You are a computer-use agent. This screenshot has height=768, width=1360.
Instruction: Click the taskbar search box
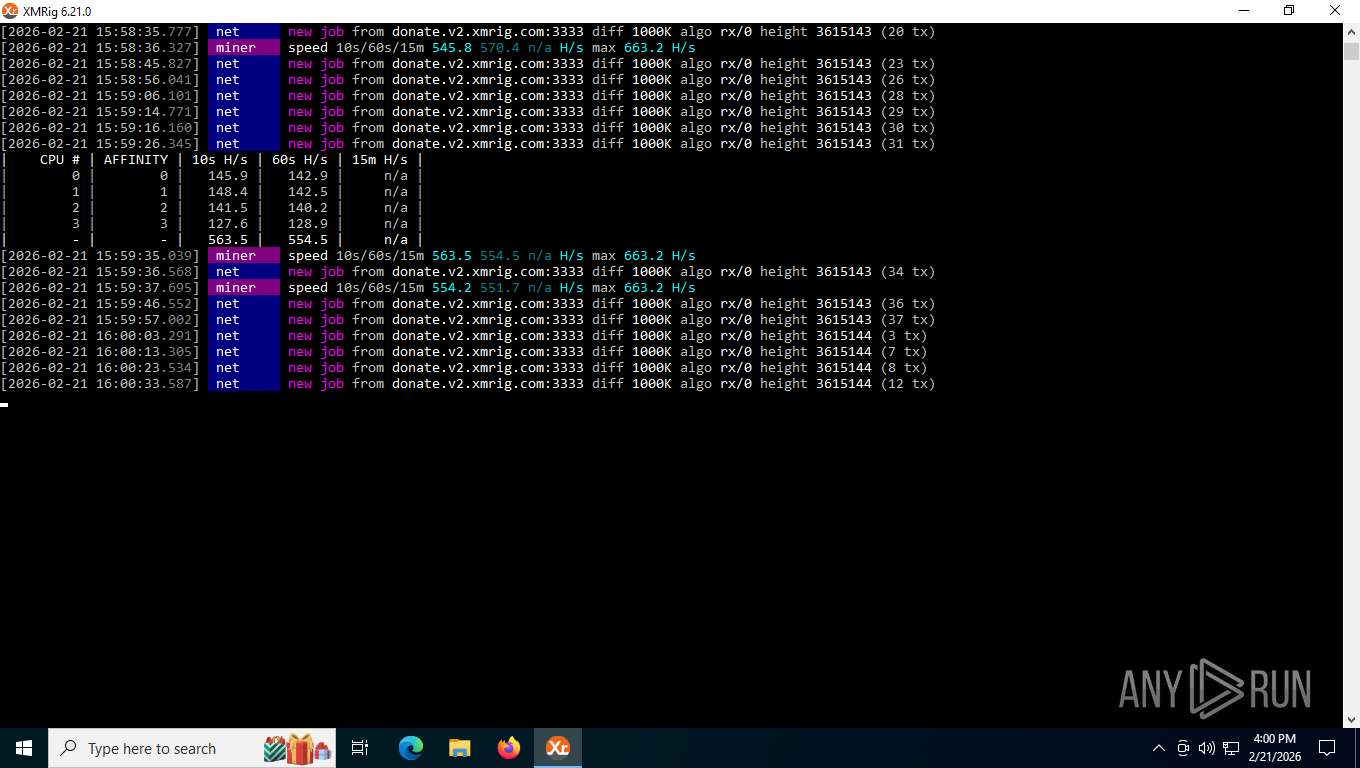tap(192, 748)
